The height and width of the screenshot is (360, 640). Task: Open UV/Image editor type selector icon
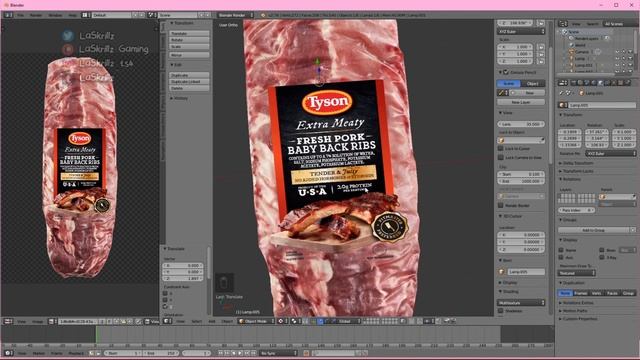8,322
